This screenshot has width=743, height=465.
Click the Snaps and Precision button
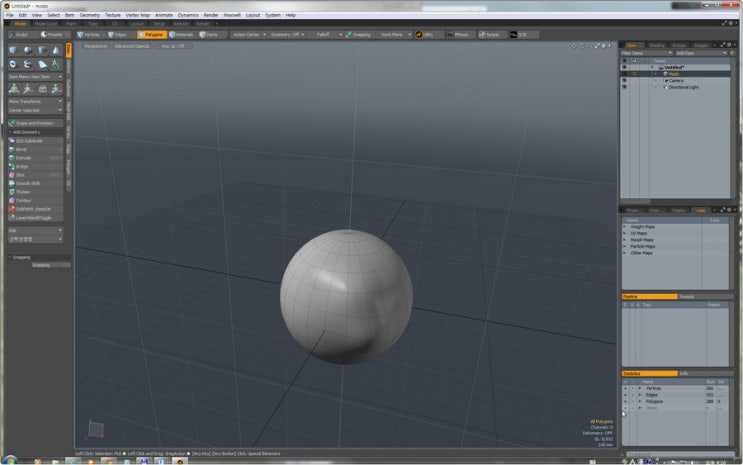coord(36,123)
